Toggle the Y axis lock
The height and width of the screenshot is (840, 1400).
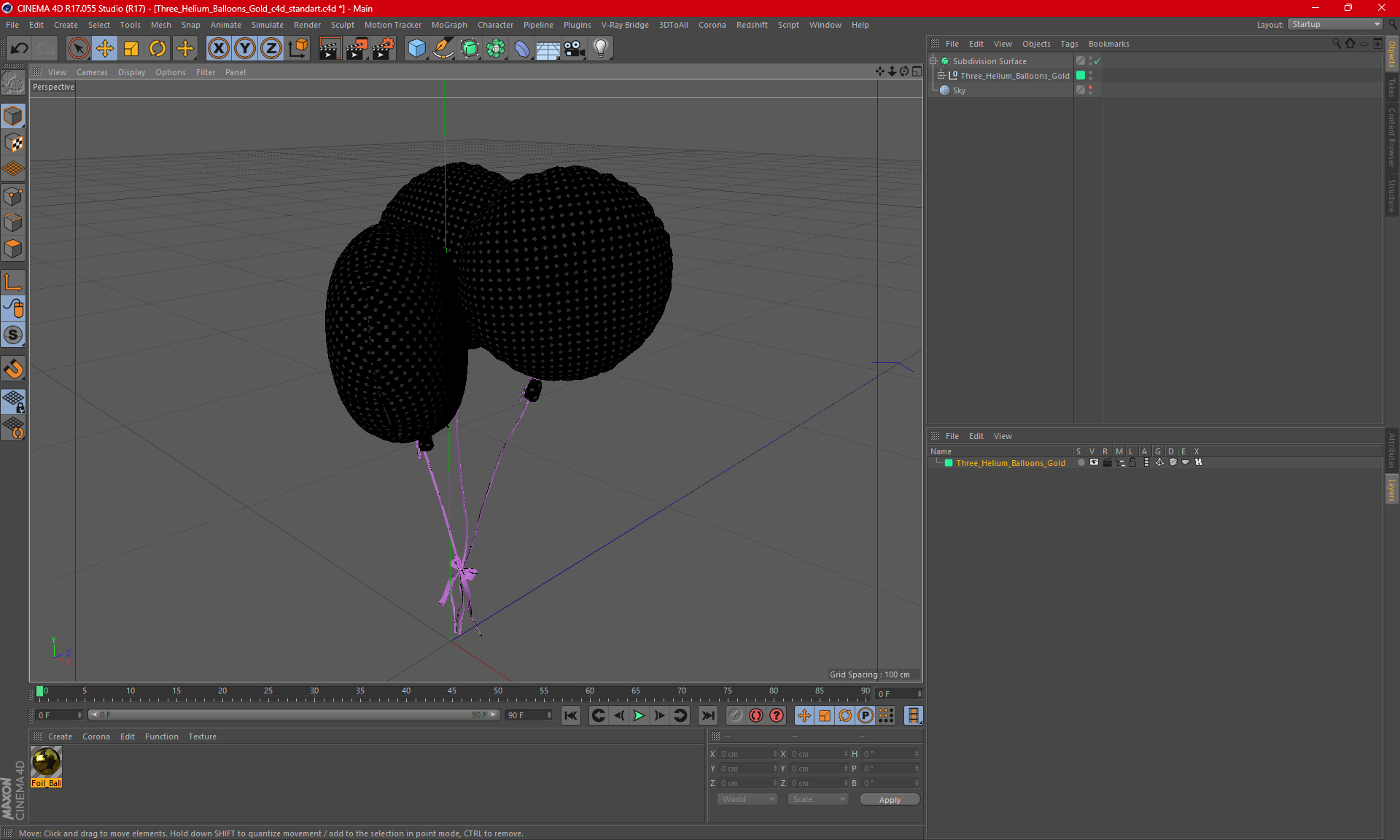[245, 49]
